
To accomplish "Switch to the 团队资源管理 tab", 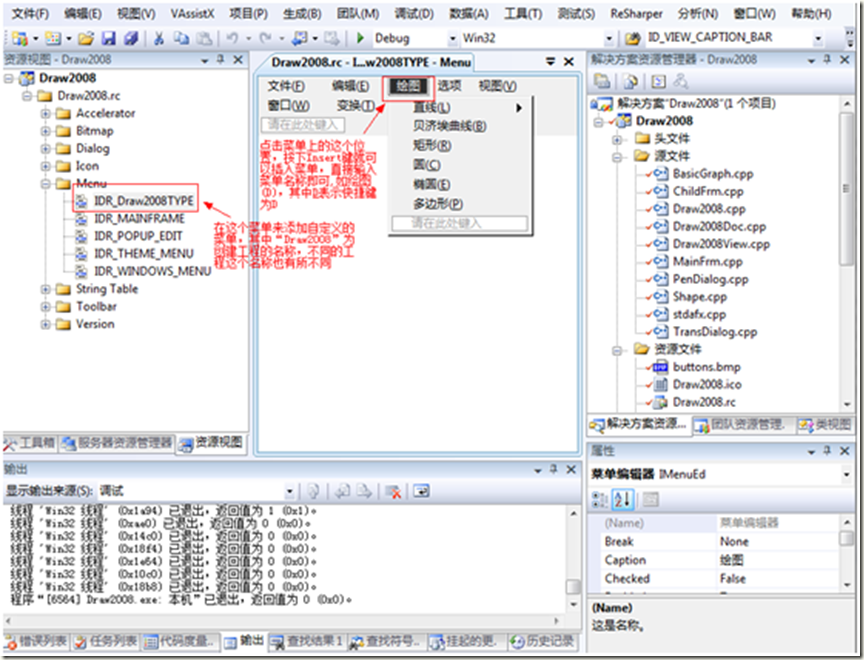I will (x=739, y=424).
